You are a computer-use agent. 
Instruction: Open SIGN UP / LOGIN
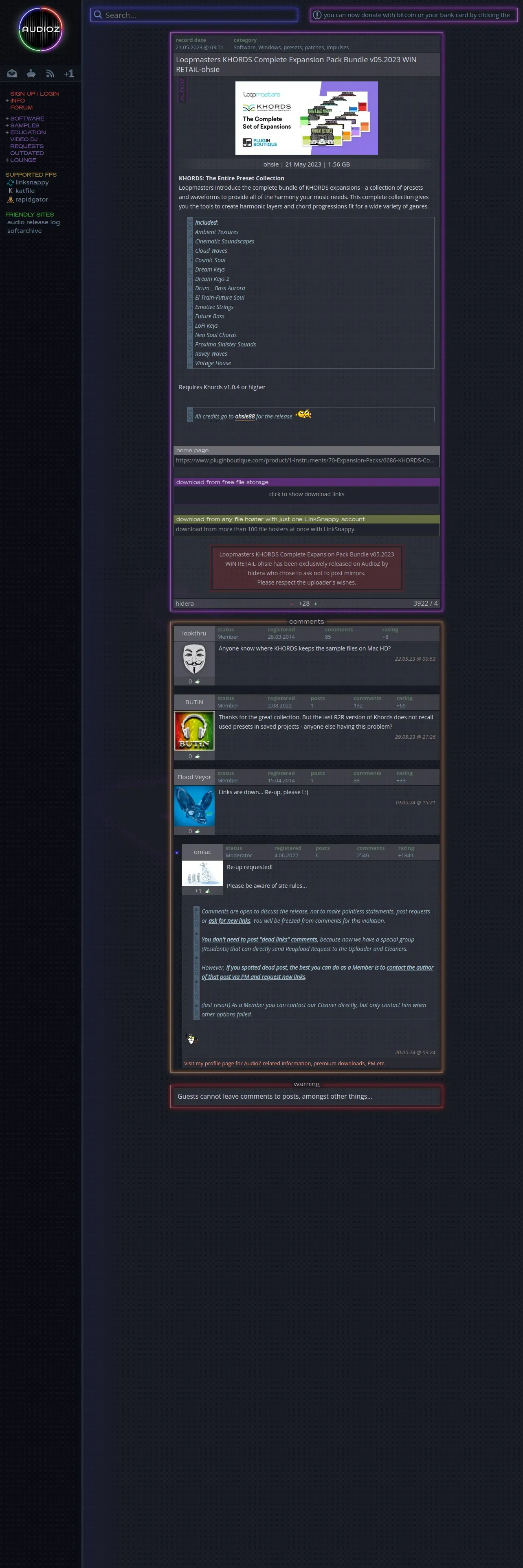tap(34, 94)
